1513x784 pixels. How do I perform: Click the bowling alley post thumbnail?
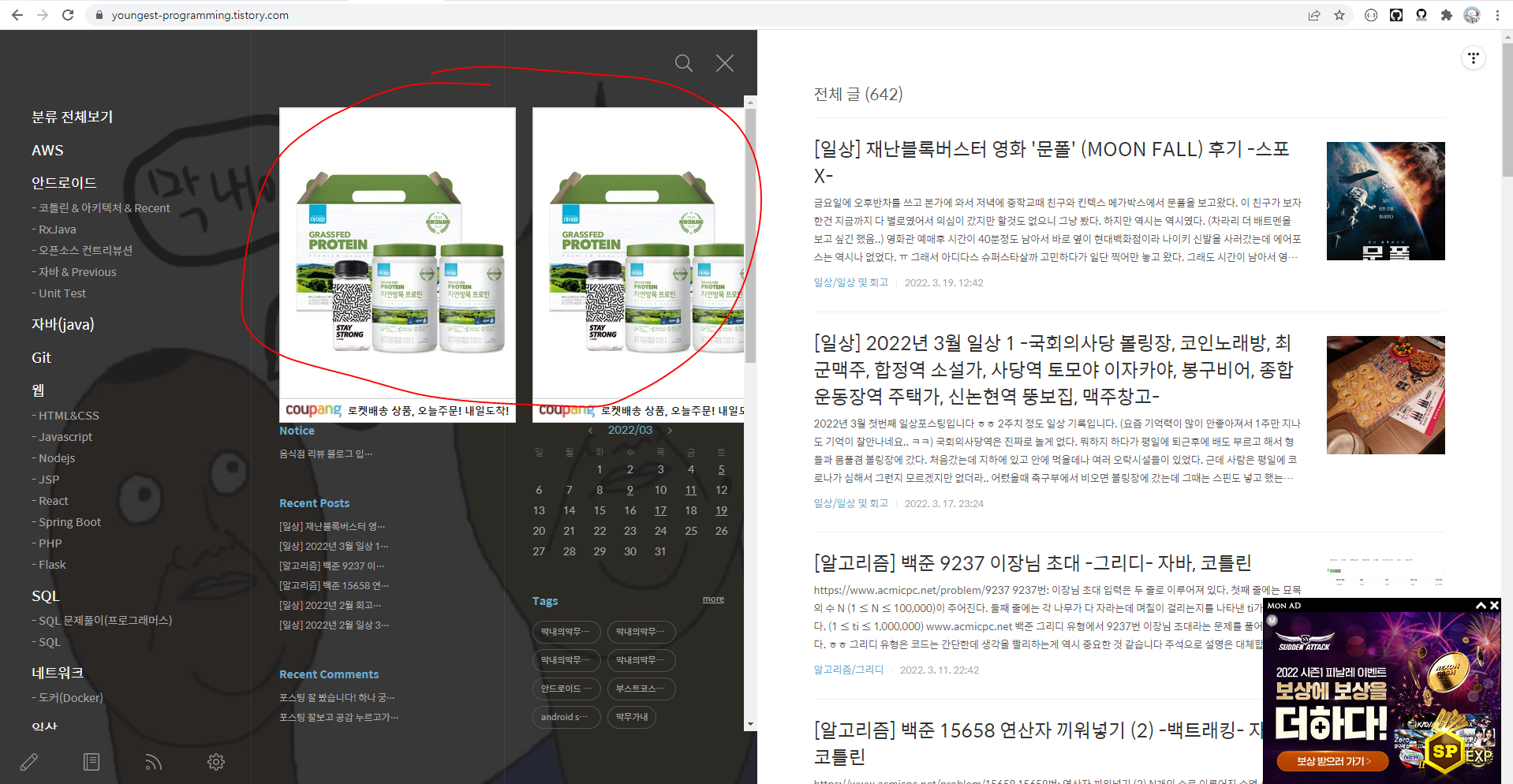pos(1385,395)
